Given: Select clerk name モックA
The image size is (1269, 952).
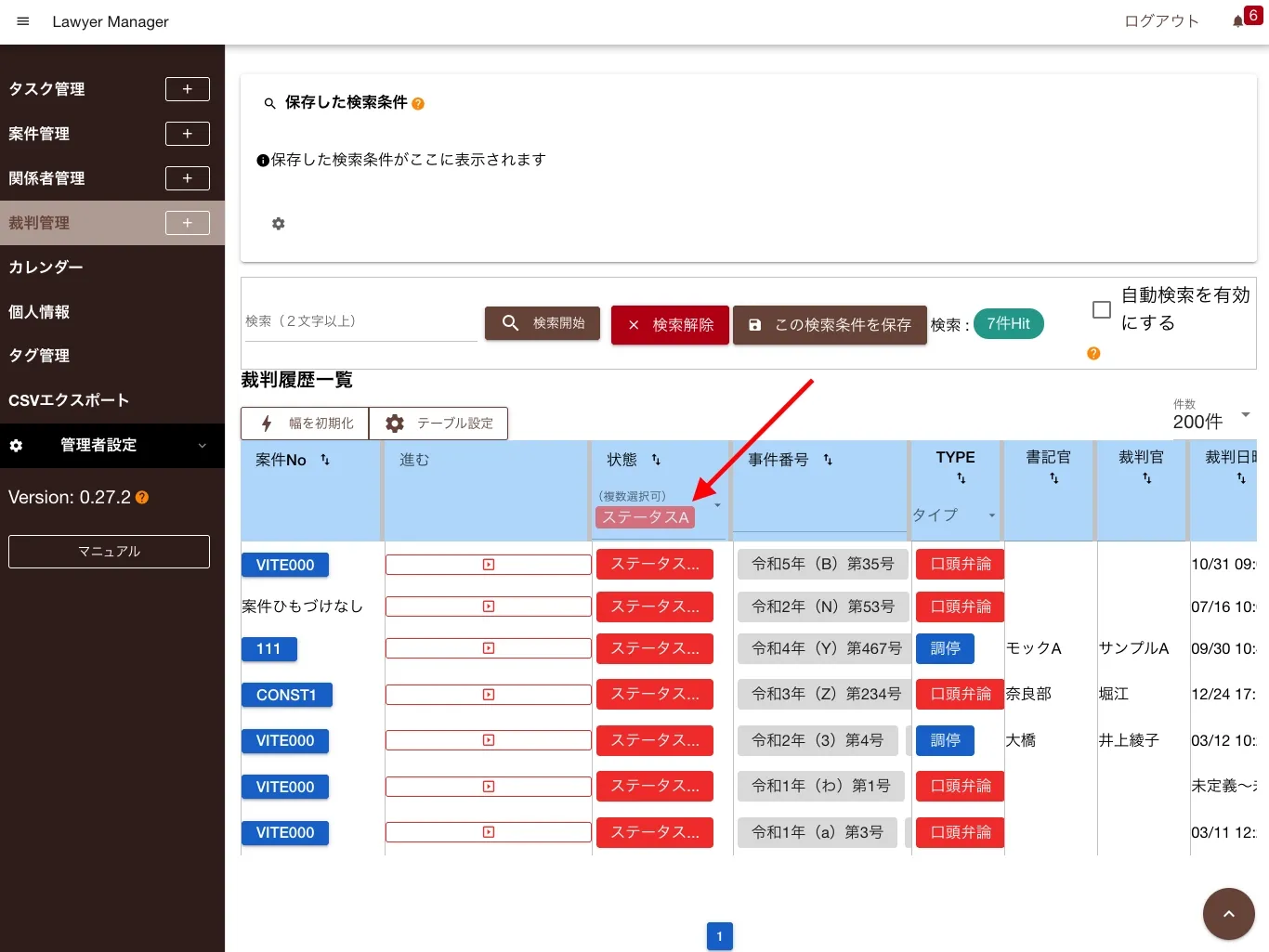Looking at the screenshot, I should (x=1034, y=648).
